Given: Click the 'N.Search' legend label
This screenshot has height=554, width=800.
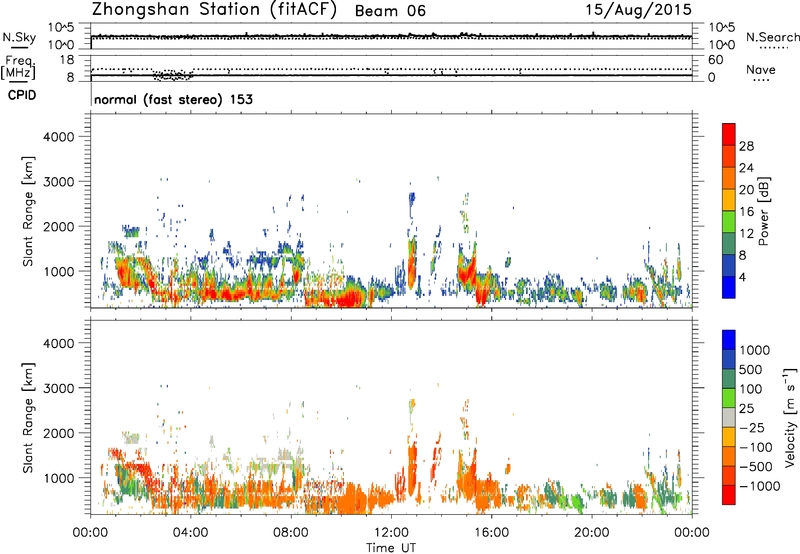Looking at the screenshot, I should coord(773,37).
